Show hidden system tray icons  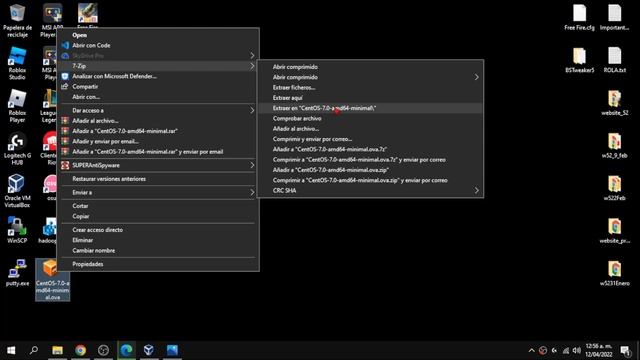pos(531,351)
